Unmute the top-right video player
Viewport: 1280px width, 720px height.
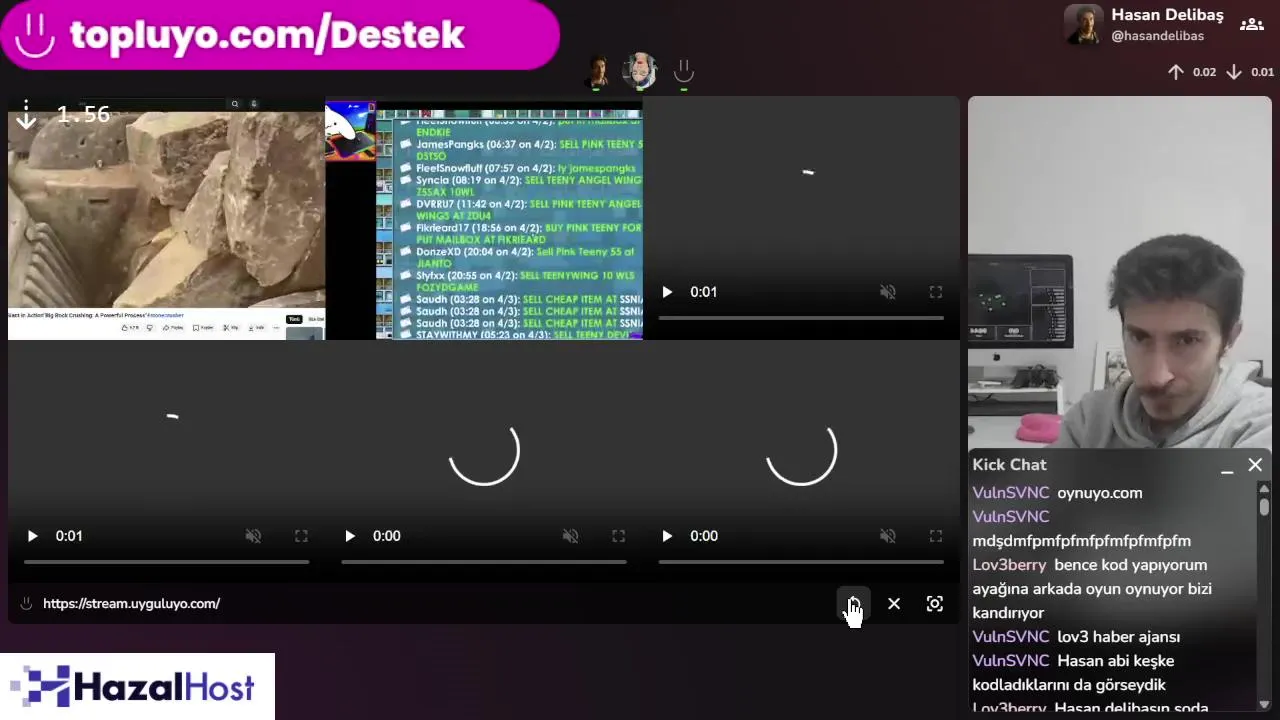coord(887,292)
